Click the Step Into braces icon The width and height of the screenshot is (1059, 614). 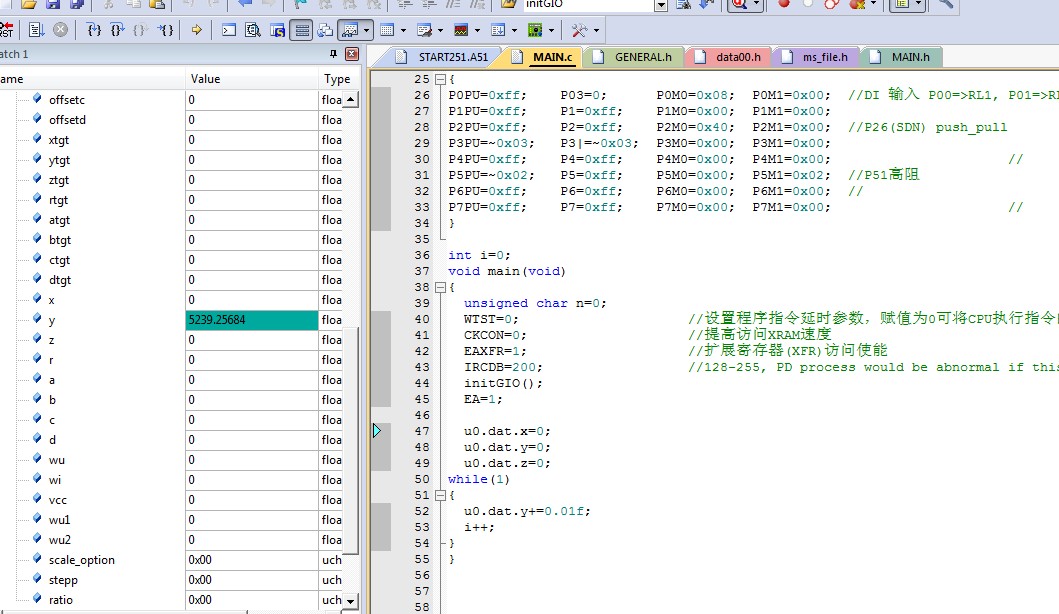pyautogui.click(x=94, y=30)
